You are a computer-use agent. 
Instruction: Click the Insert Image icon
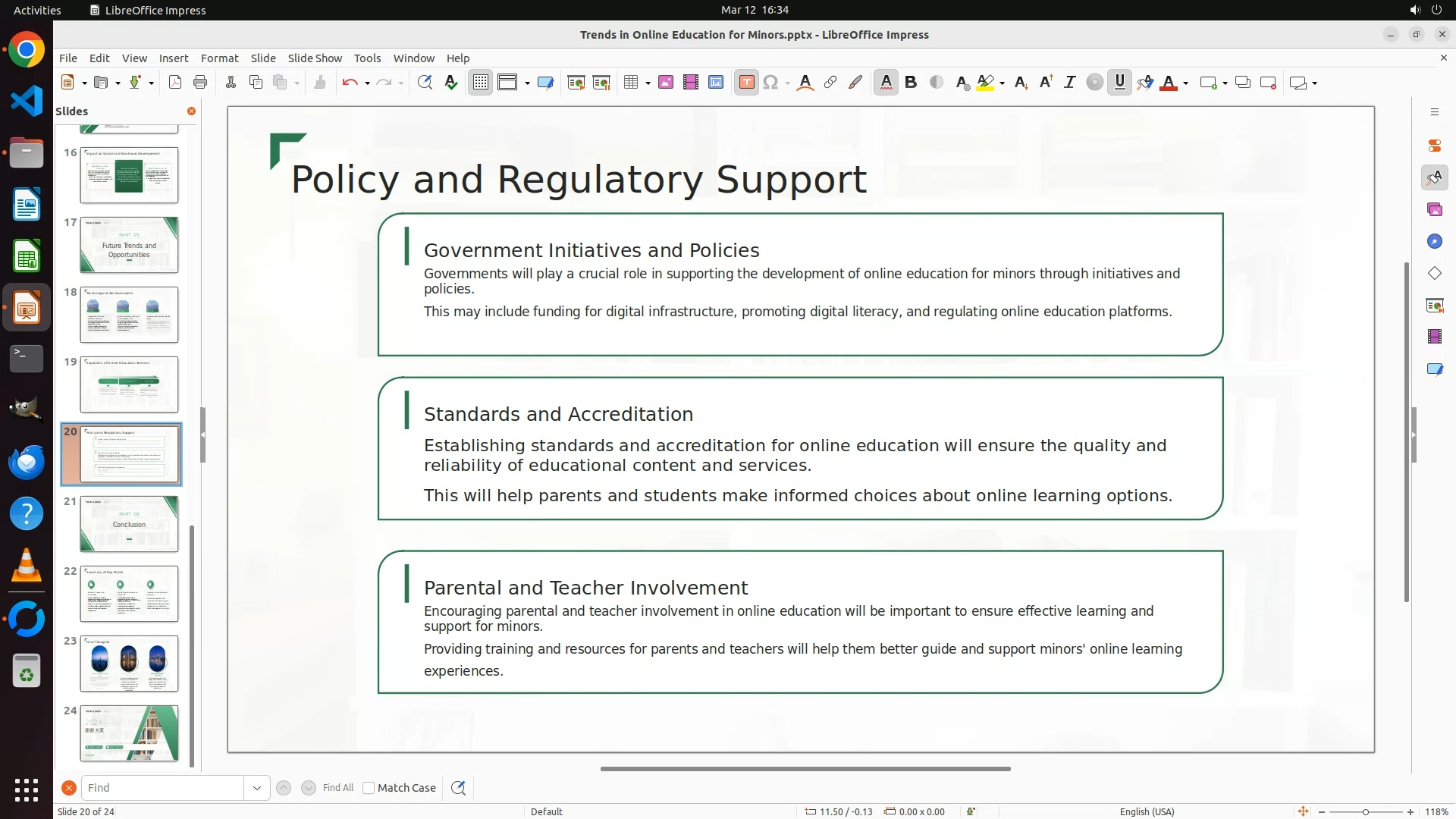666,83
